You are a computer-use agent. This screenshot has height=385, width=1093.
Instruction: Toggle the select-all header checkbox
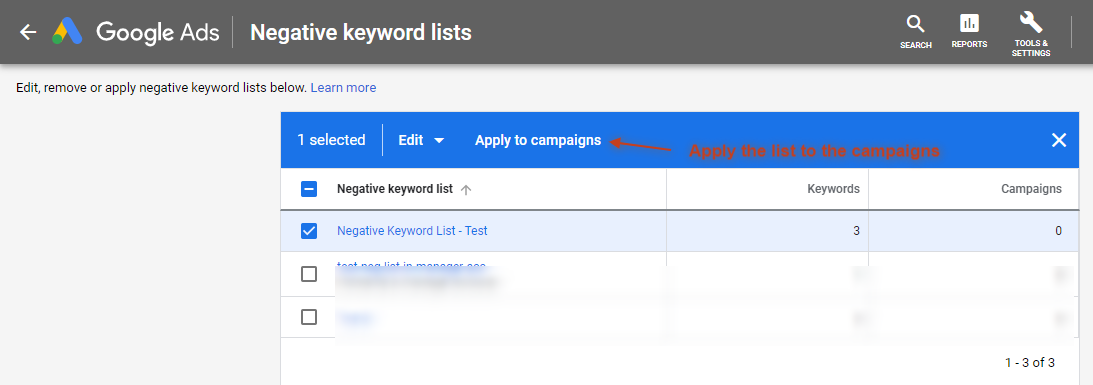[309, 189]
